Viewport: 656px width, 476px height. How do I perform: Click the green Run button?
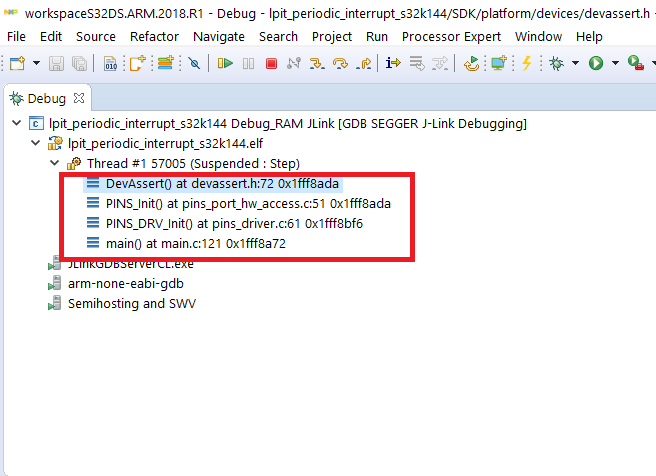click(x=596, y=64)
